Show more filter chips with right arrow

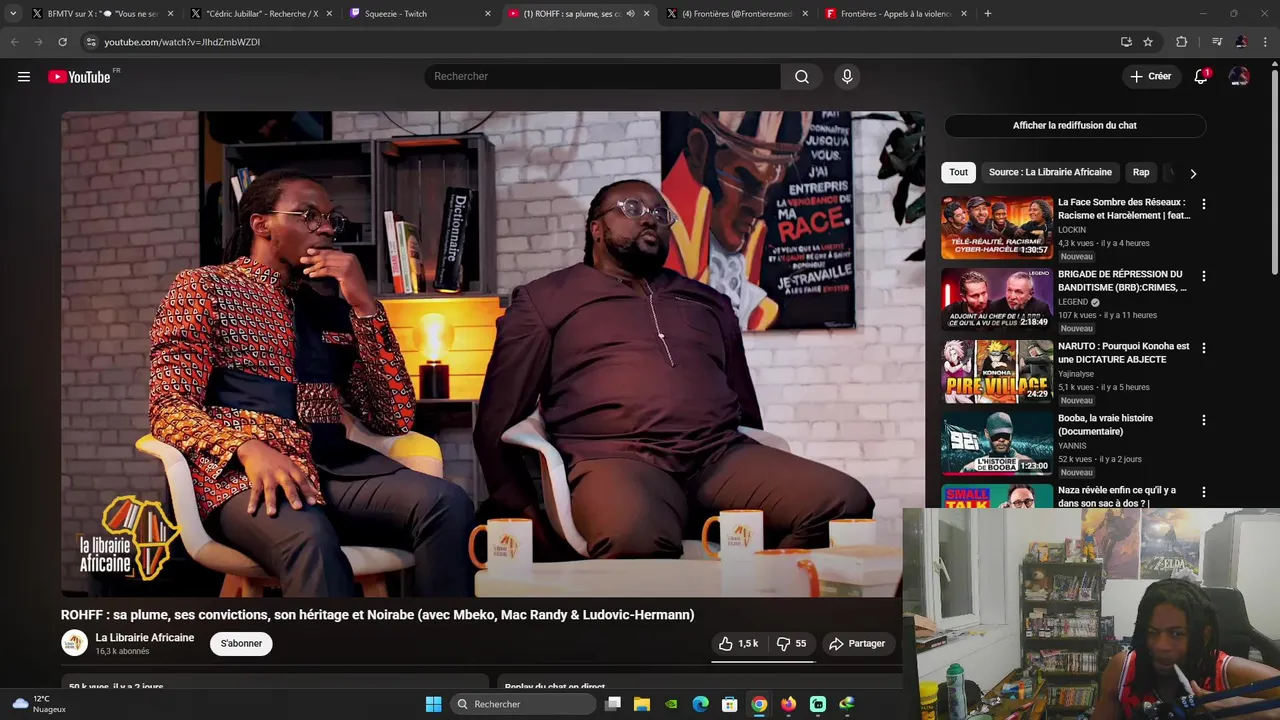tap(1192, 173)
